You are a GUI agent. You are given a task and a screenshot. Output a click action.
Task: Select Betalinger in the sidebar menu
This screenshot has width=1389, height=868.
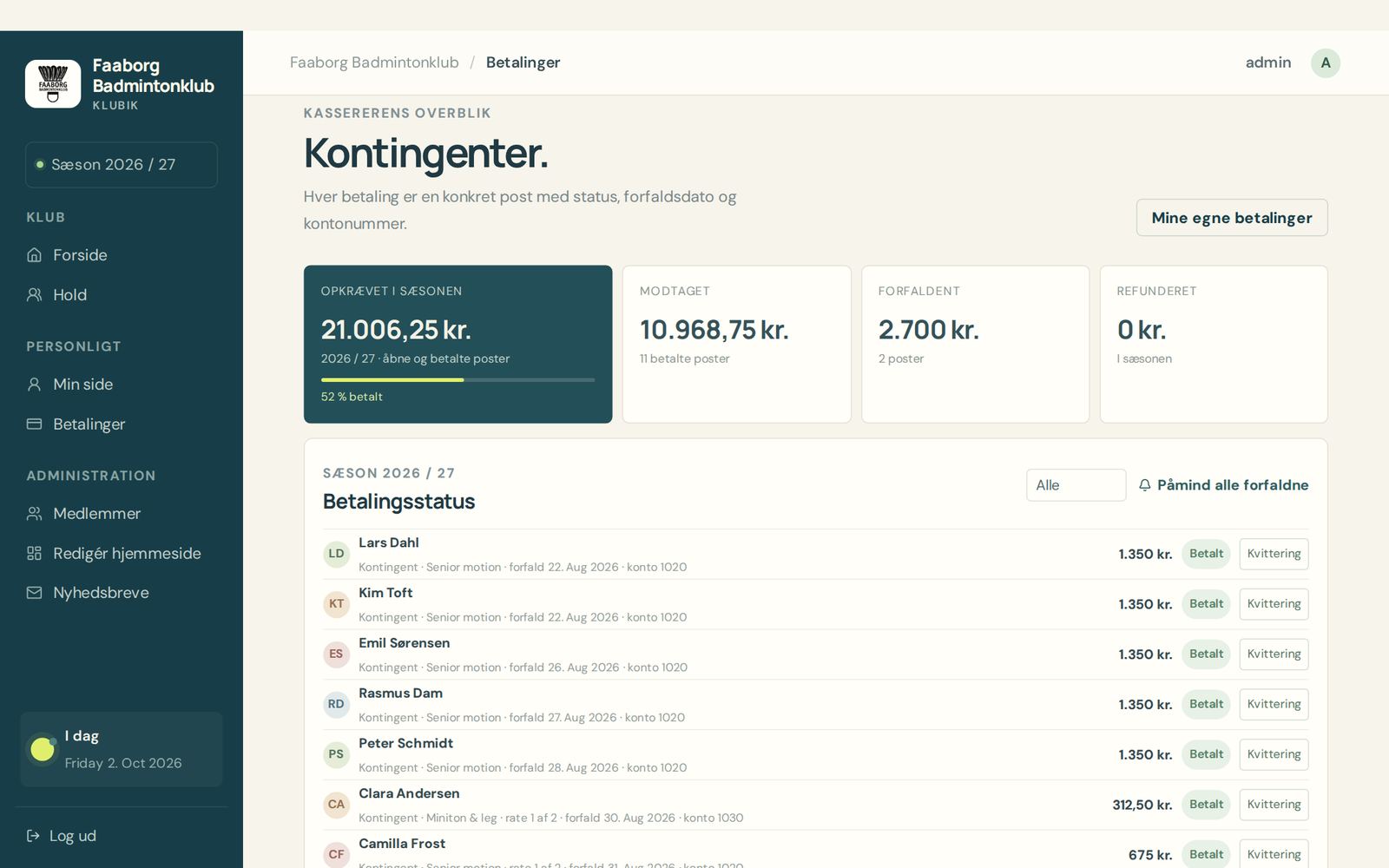coord(122,424)
